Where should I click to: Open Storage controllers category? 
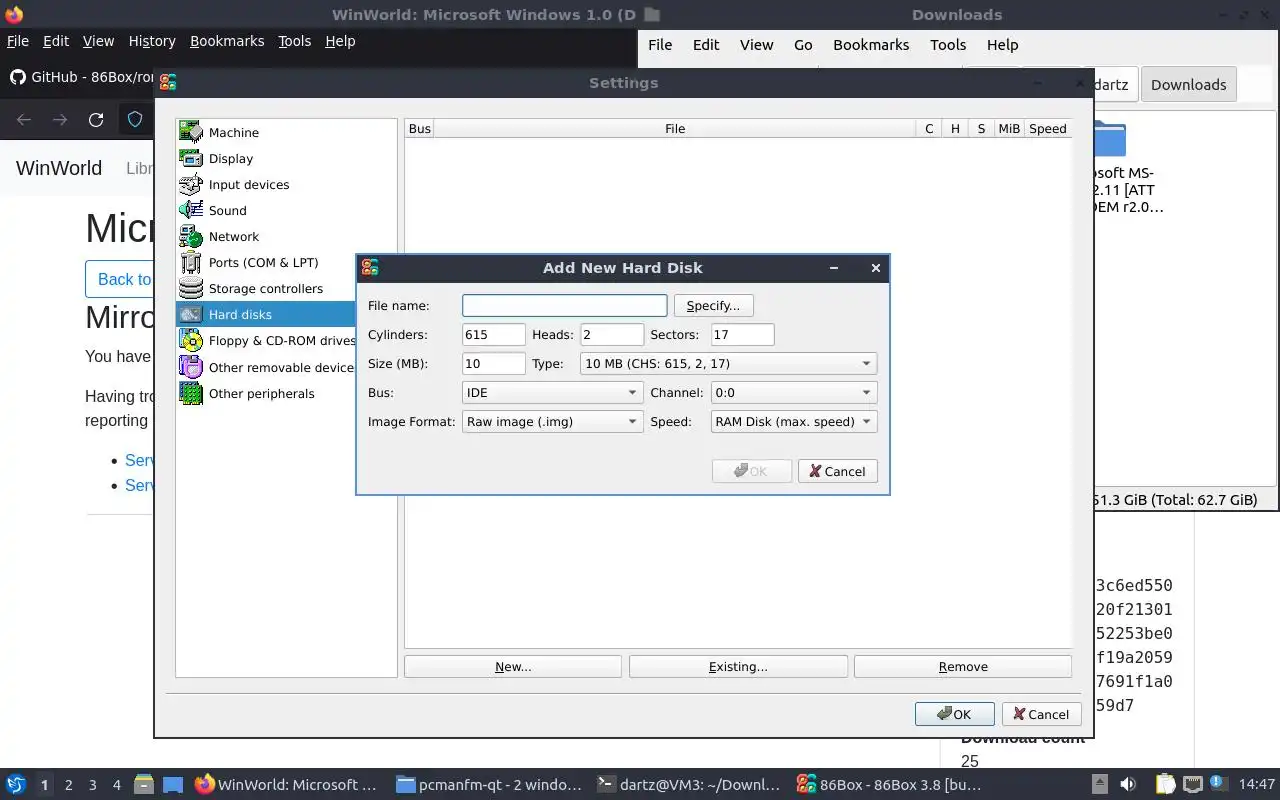(x=265, y=288)
